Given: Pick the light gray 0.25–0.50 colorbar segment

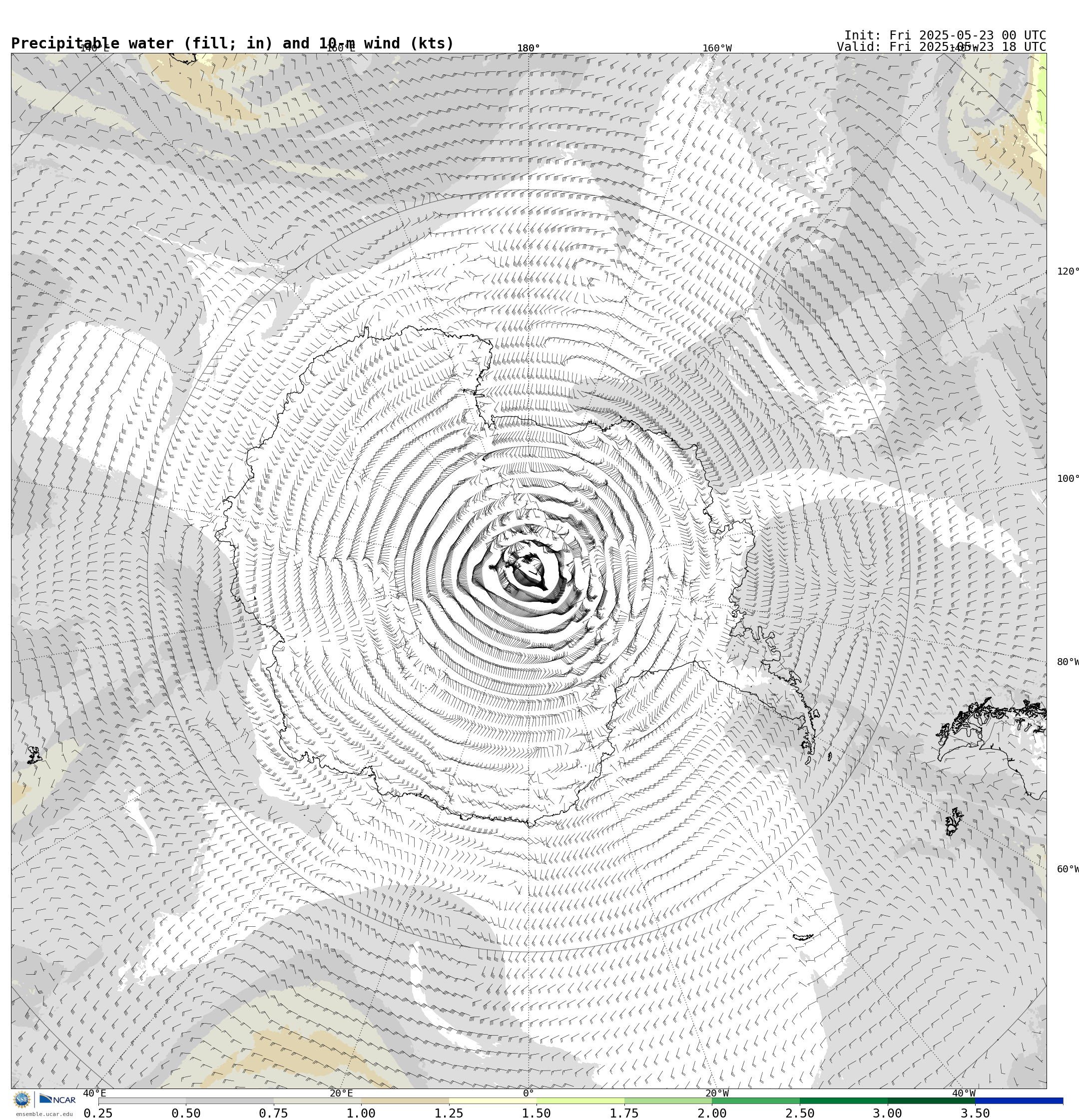Looking at the screenshot, I should tap(142, 1101).
